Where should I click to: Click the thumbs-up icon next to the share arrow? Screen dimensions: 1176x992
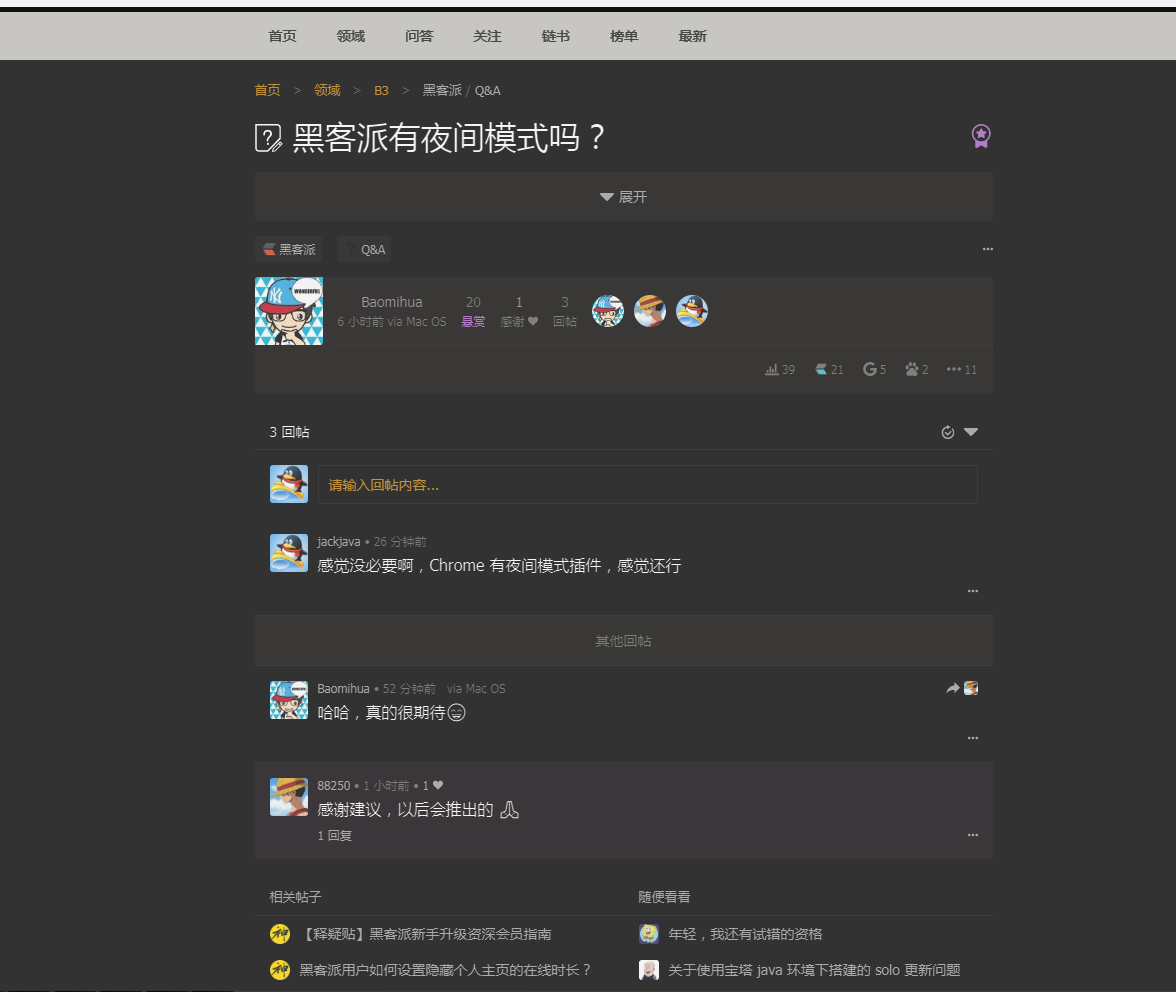(970, 688)
